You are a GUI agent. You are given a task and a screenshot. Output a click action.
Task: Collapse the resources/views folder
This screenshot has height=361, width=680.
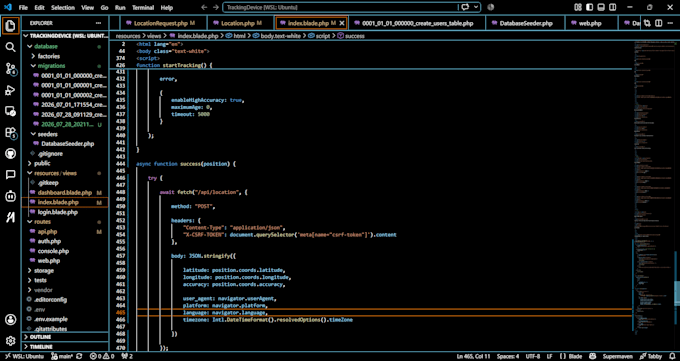click(x=65, y=173)
